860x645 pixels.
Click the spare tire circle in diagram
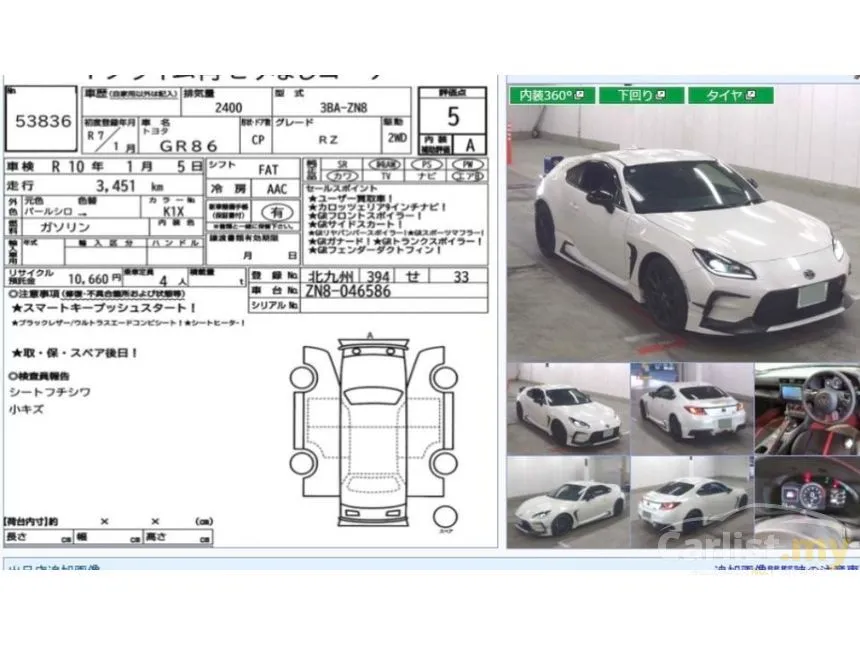click(445, 517)
